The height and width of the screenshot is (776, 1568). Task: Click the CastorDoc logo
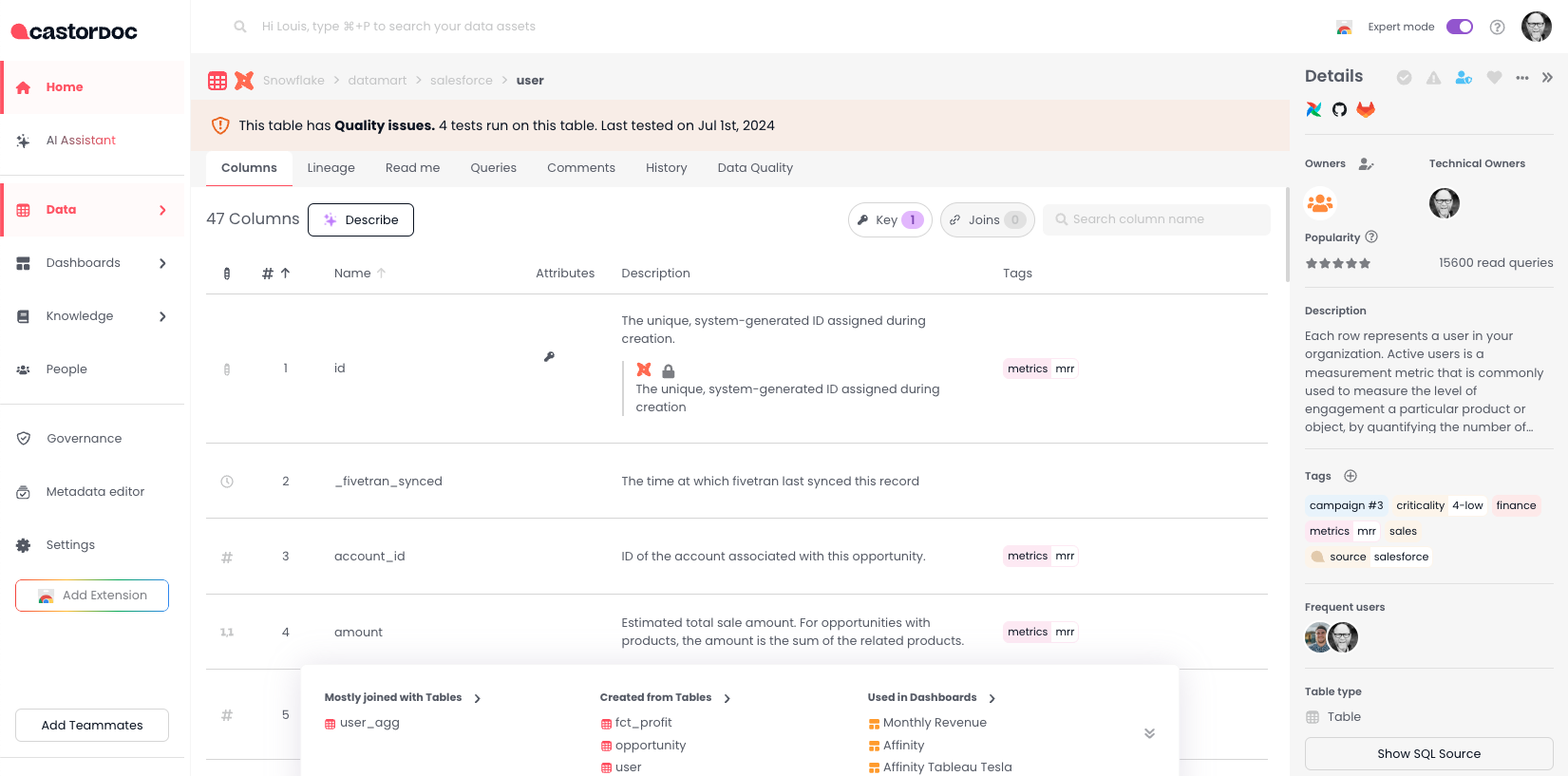pyautogui.click(x=74, y=31)
